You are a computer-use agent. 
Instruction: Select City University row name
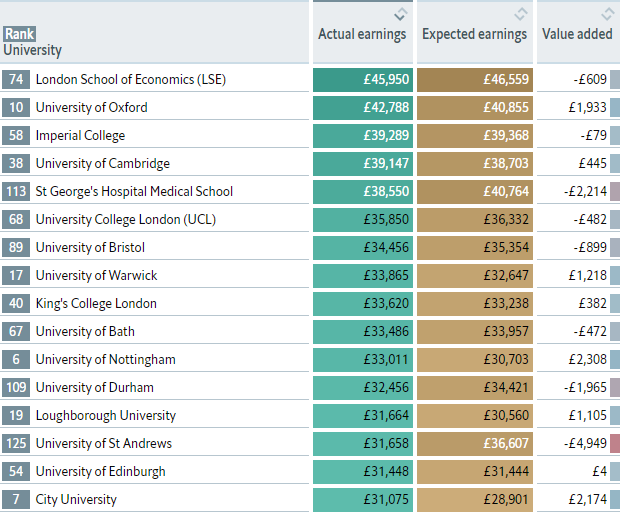pos(76,500)
